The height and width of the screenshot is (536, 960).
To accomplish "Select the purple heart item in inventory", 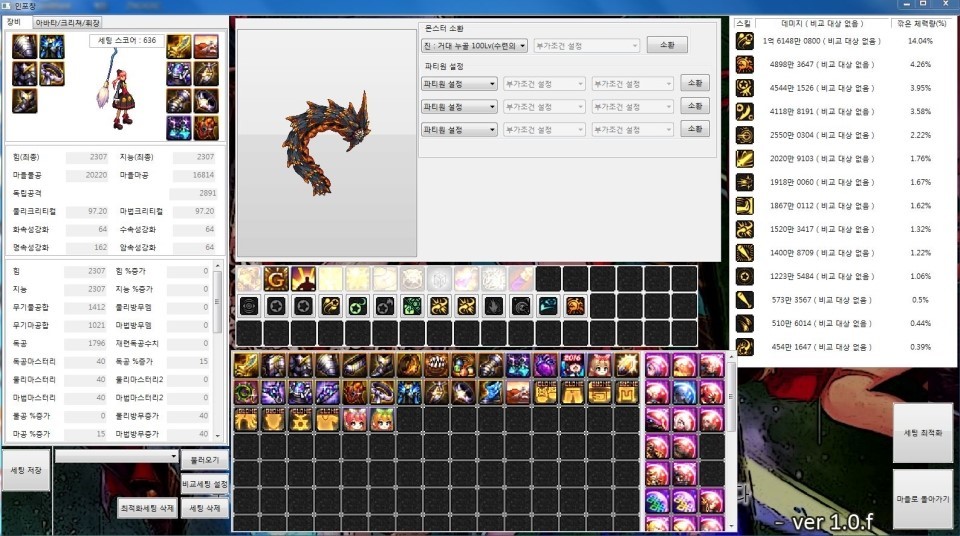I will [x=545, y=365].
